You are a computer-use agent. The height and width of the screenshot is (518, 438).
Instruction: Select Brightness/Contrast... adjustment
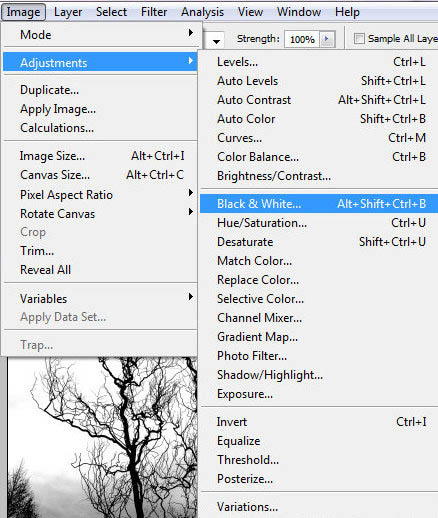[319, 176]
